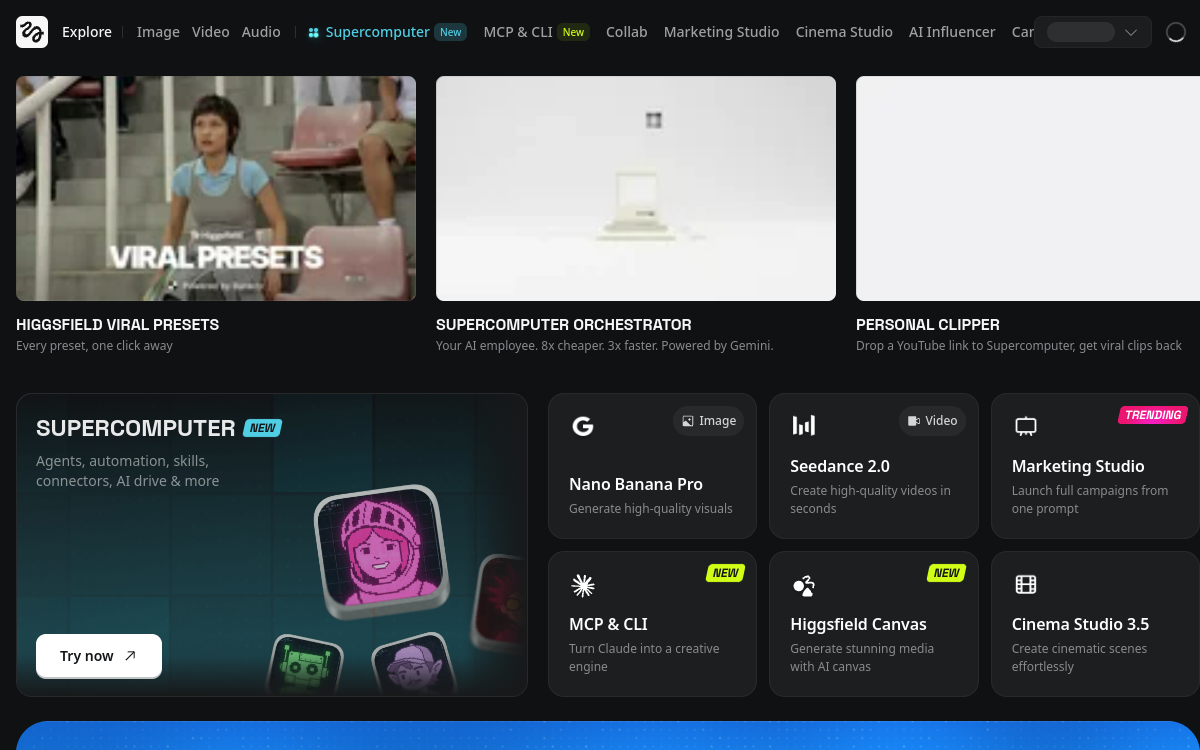Click the New badge next to MCP & CLI nav

point(574,32)
